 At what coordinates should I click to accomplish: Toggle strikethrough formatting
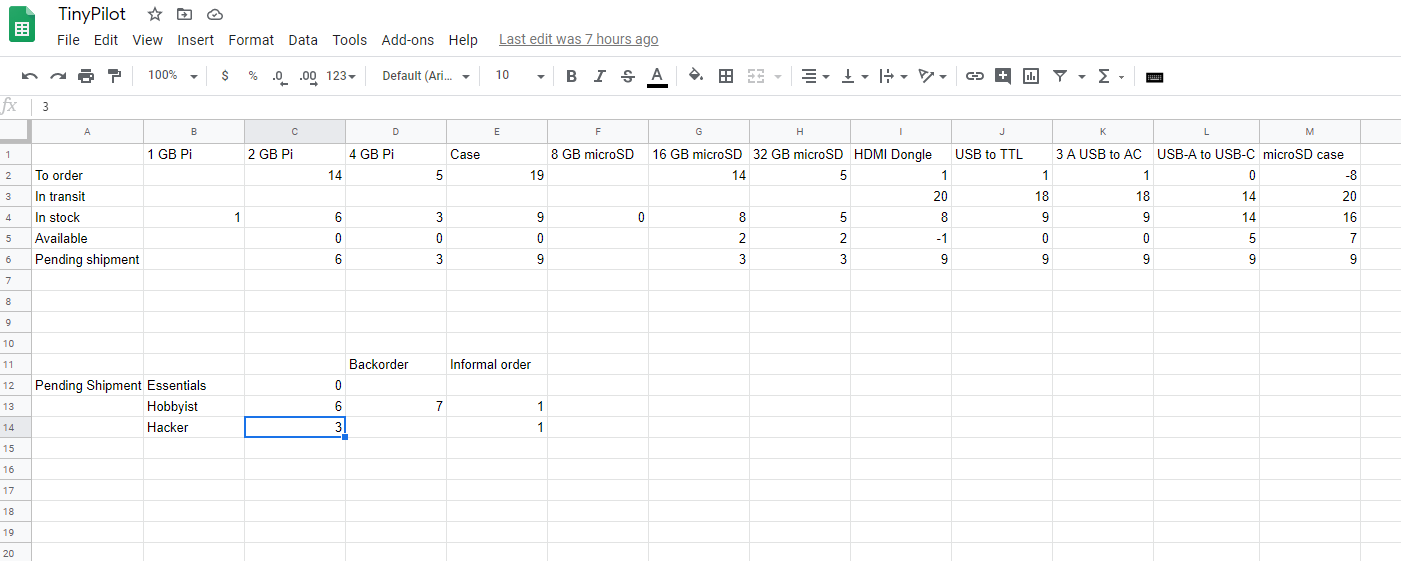[627, 76]
